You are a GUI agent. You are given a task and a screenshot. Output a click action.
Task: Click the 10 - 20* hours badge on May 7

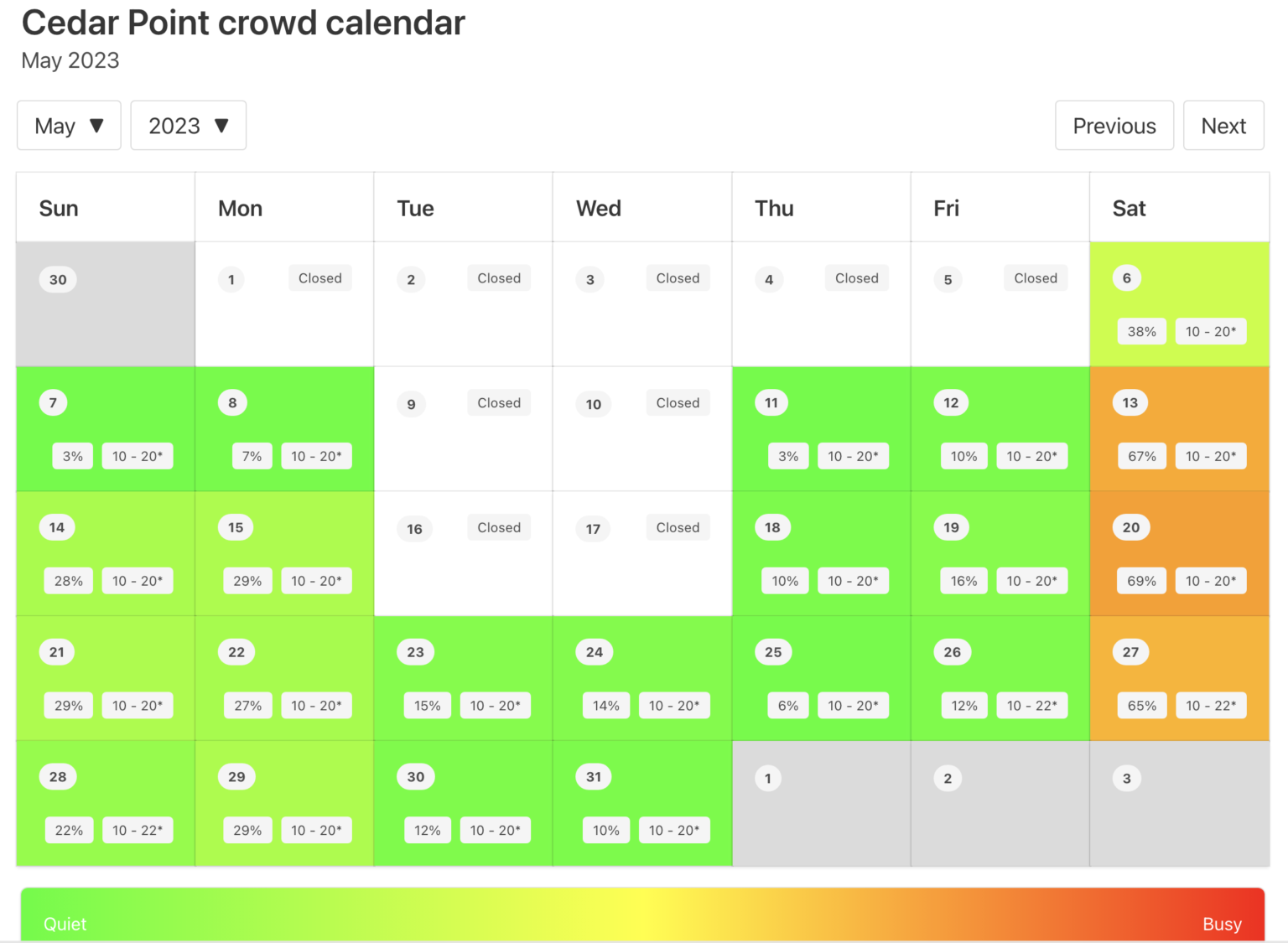tap(137, 456)
